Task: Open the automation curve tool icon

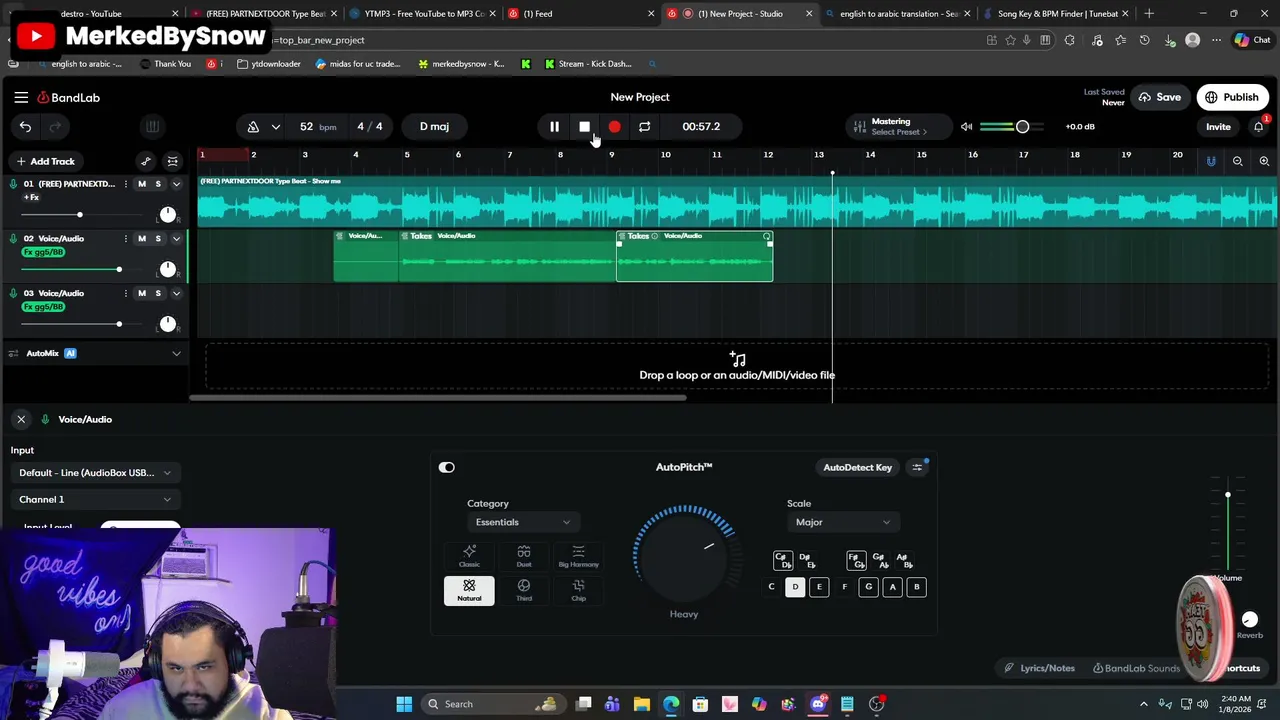Action: pos(146,161)
